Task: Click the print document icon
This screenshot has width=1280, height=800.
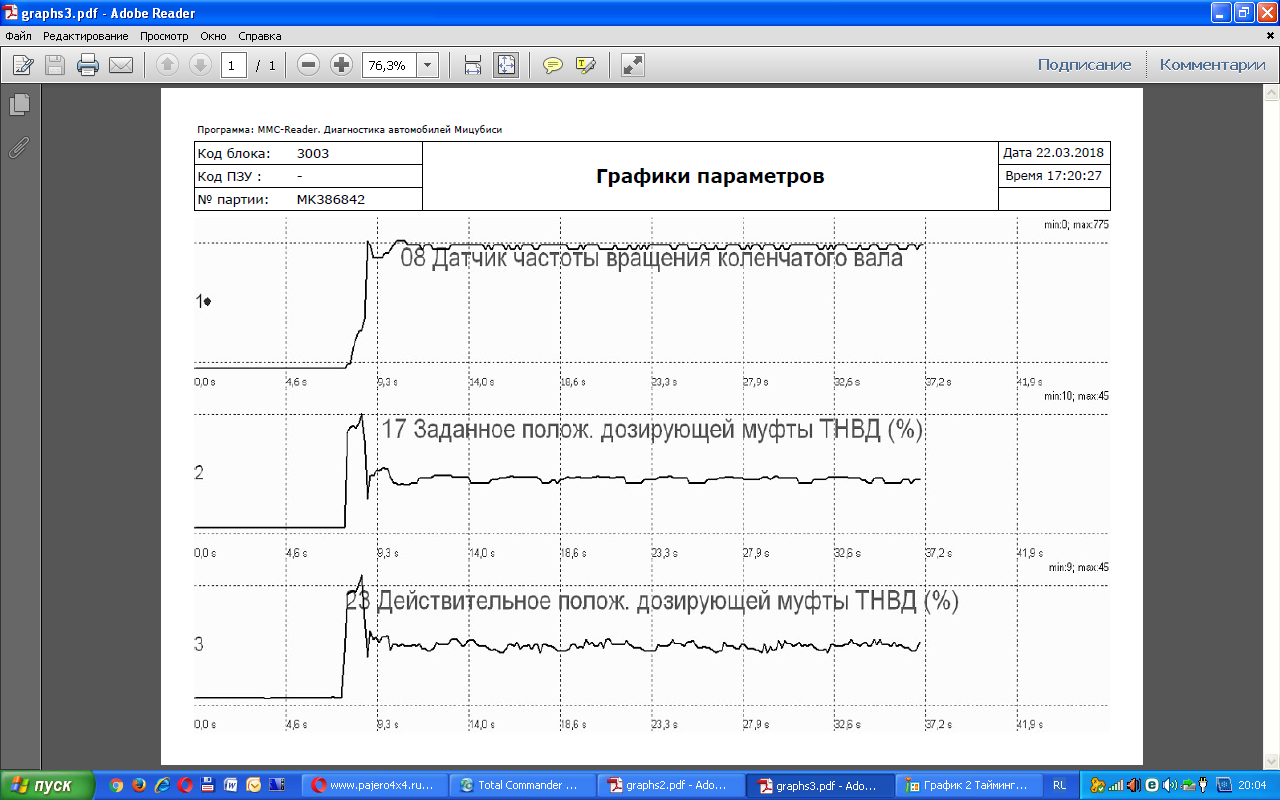Action: coord(88,65)
